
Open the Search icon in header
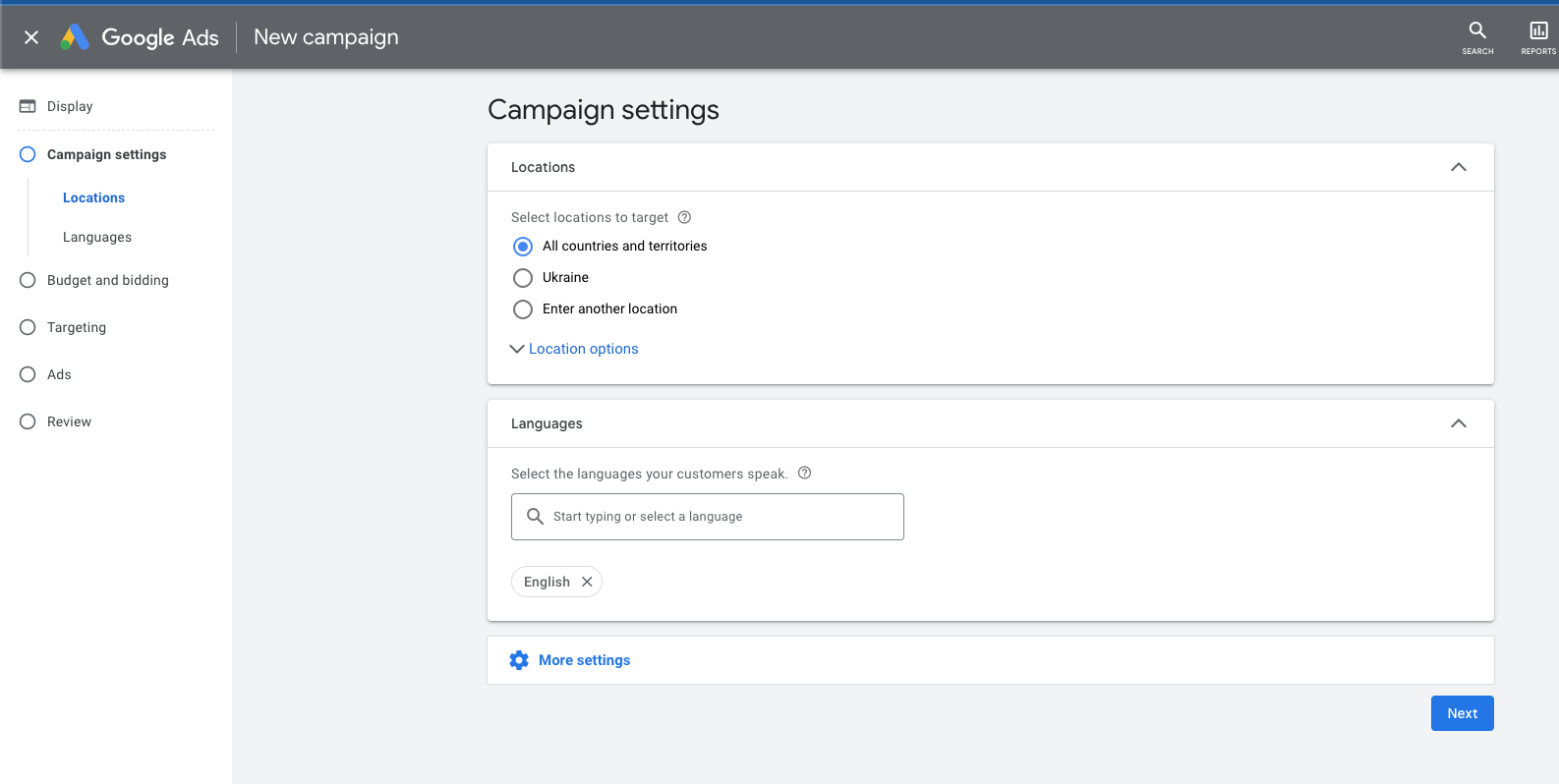(x=1476, y=36)
